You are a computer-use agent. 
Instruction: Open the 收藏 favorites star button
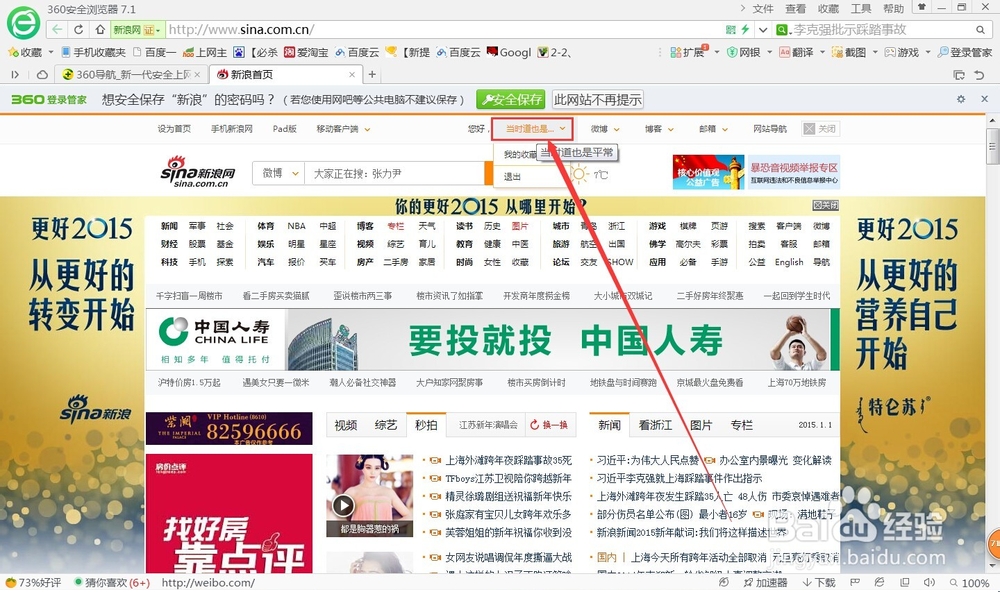[25, 52]
